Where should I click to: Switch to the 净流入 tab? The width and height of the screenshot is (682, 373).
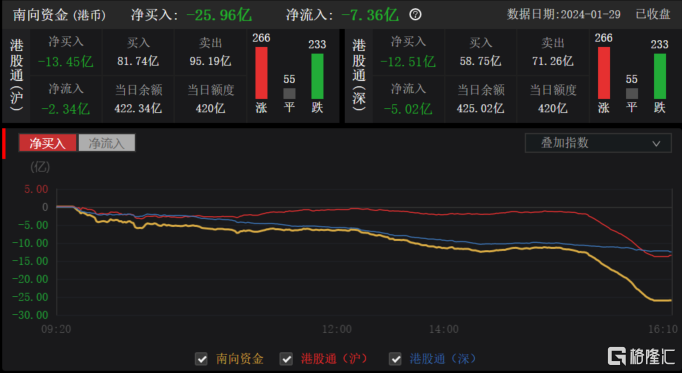[x=107, y=143]
